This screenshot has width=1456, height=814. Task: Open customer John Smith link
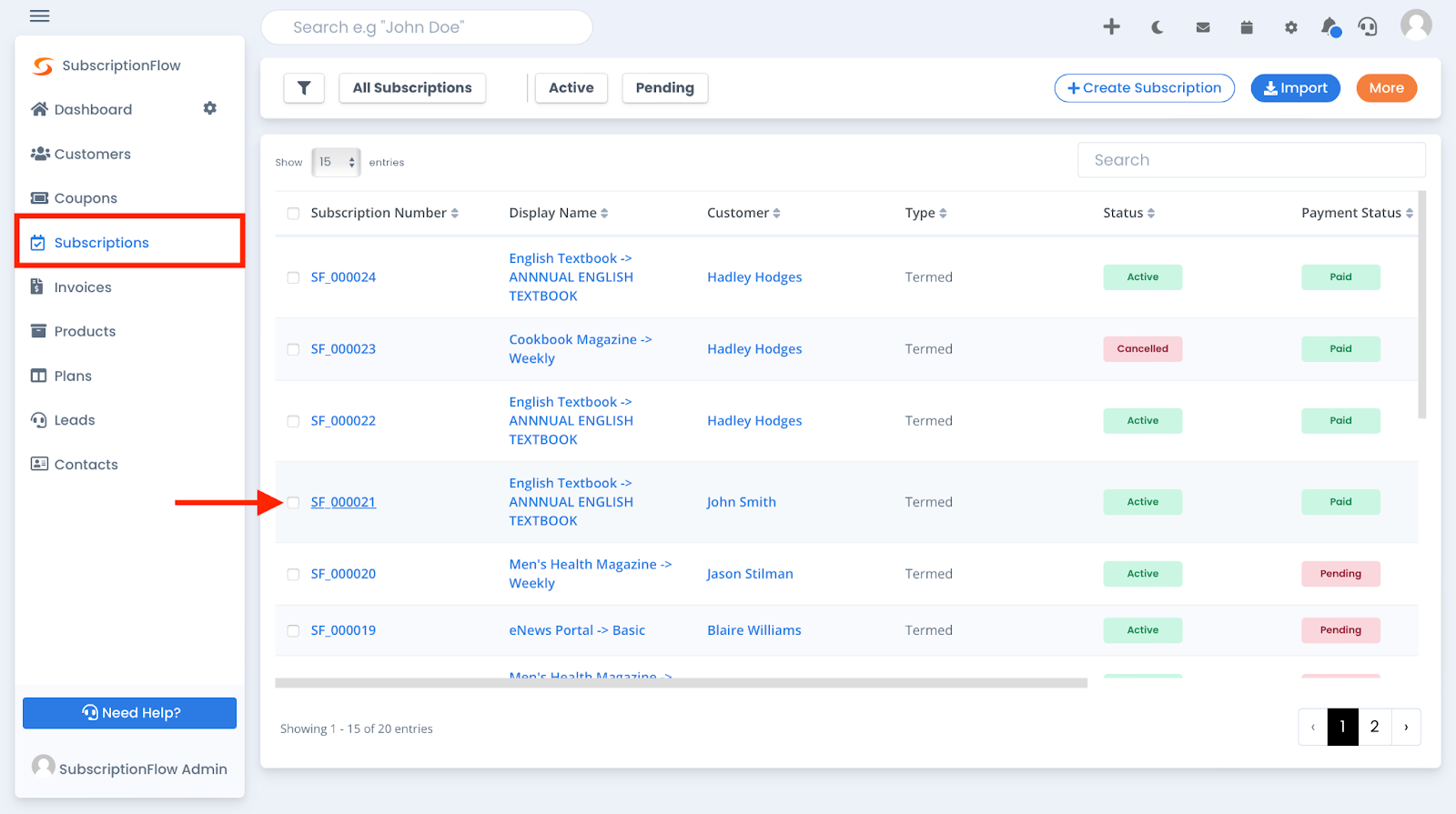(742, 502)
